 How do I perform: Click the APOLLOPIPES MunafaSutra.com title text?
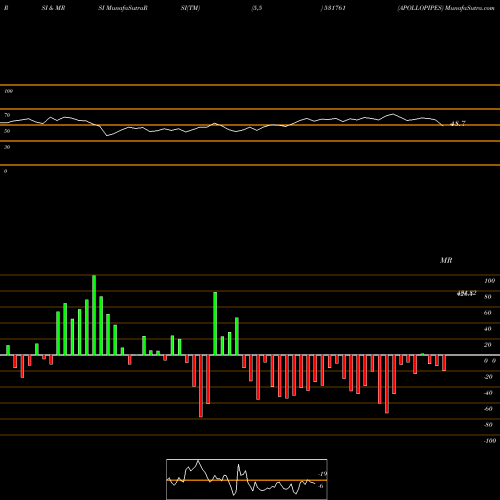[x=446, y=8]
